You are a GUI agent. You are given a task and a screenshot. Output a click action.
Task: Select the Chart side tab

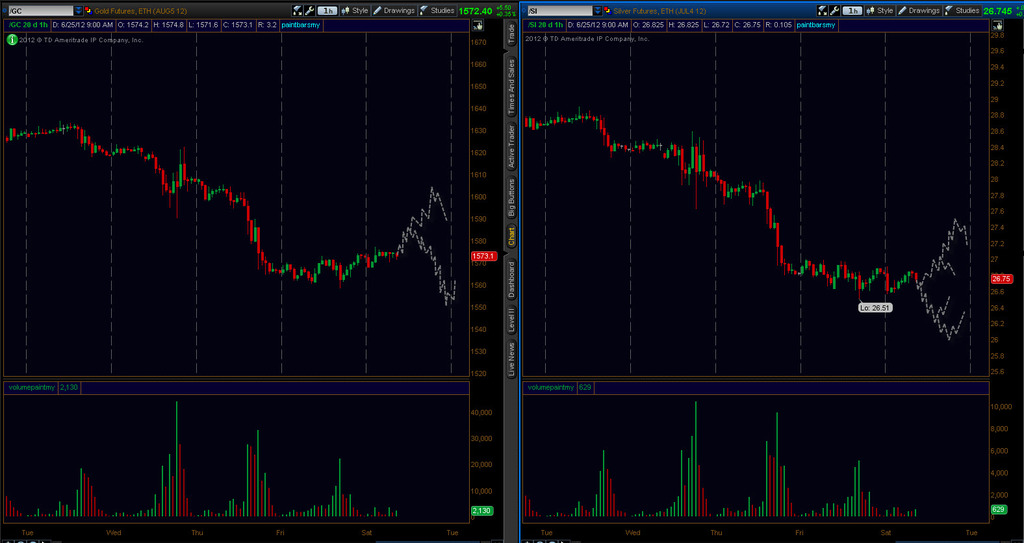point(511,237)
